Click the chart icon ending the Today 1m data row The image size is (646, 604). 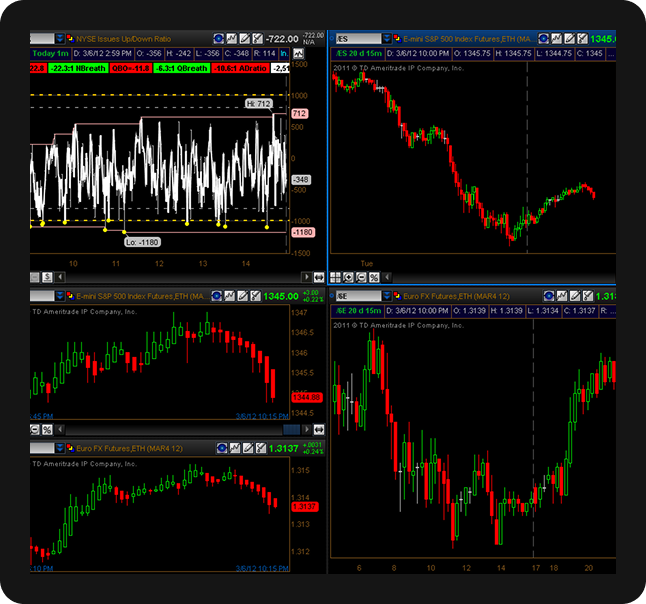point(298,53)
